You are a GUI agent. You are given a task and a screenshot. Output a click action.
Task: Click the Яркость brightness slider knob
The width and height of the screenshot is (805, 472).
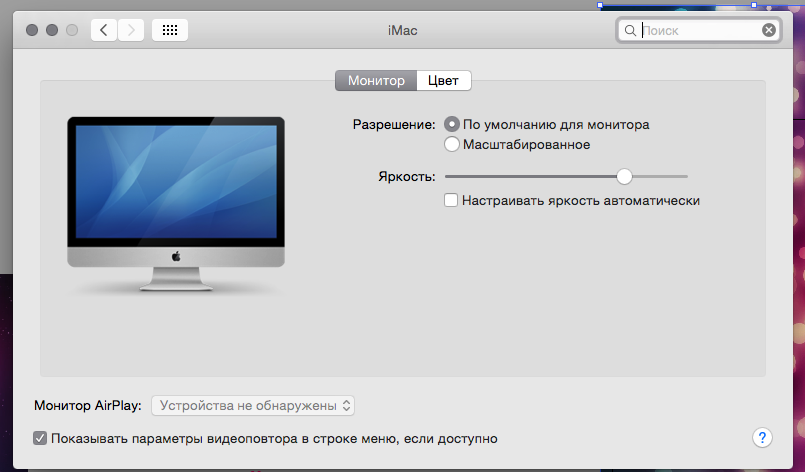[x=624, y=176]
